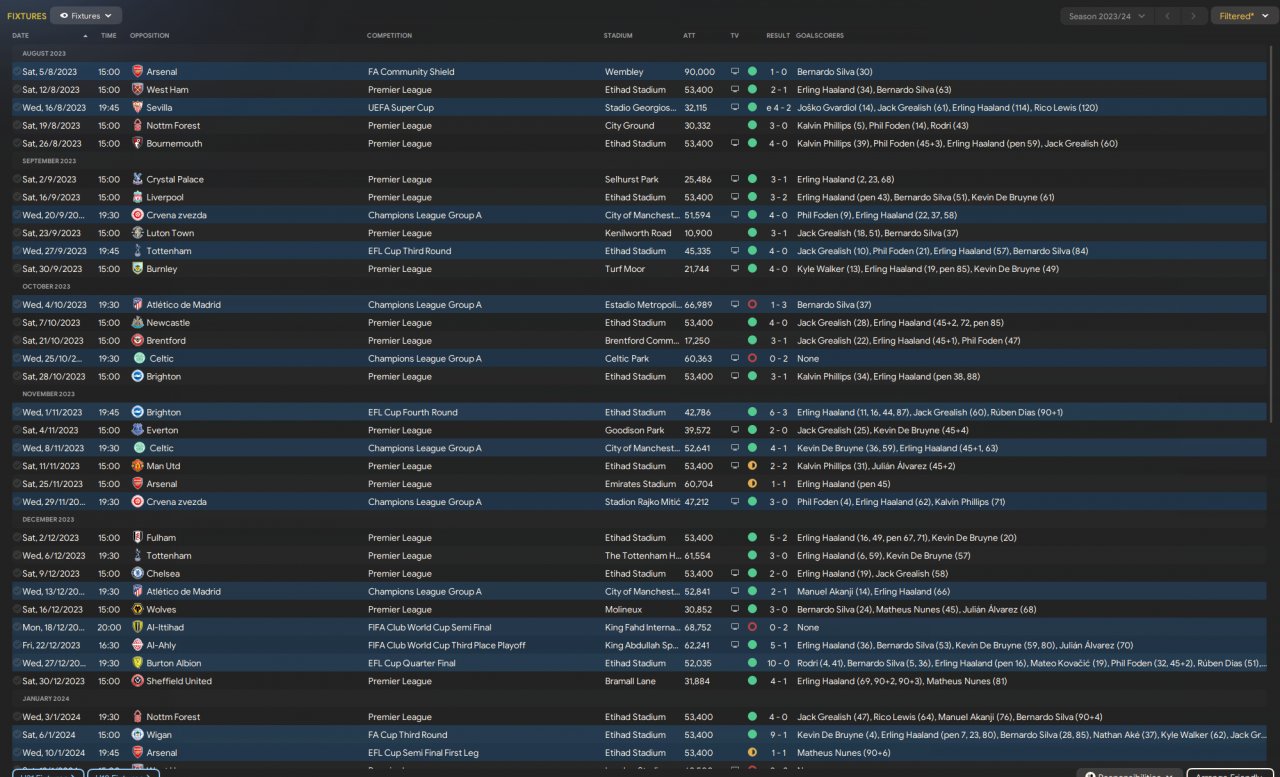Sort by the Opposition column header
The image size is (1280, 777).
tap(150, 36)
